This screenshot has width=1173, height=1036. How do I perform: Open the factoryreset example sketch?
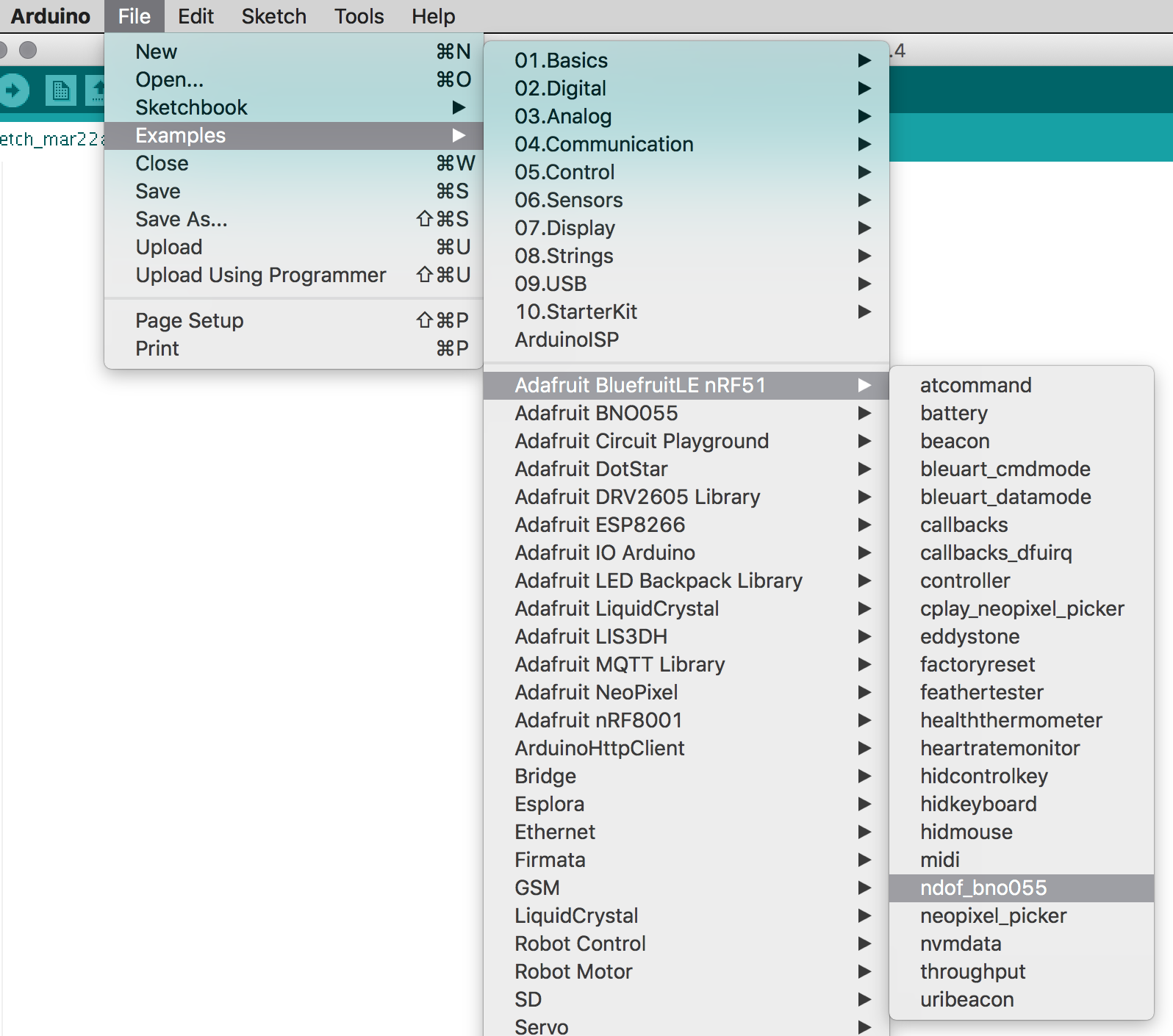click(x=1022, y=664)
